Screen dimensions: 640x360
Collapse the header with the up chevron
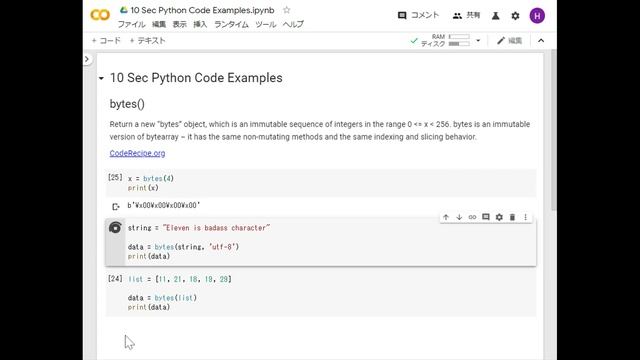(541, 40)
